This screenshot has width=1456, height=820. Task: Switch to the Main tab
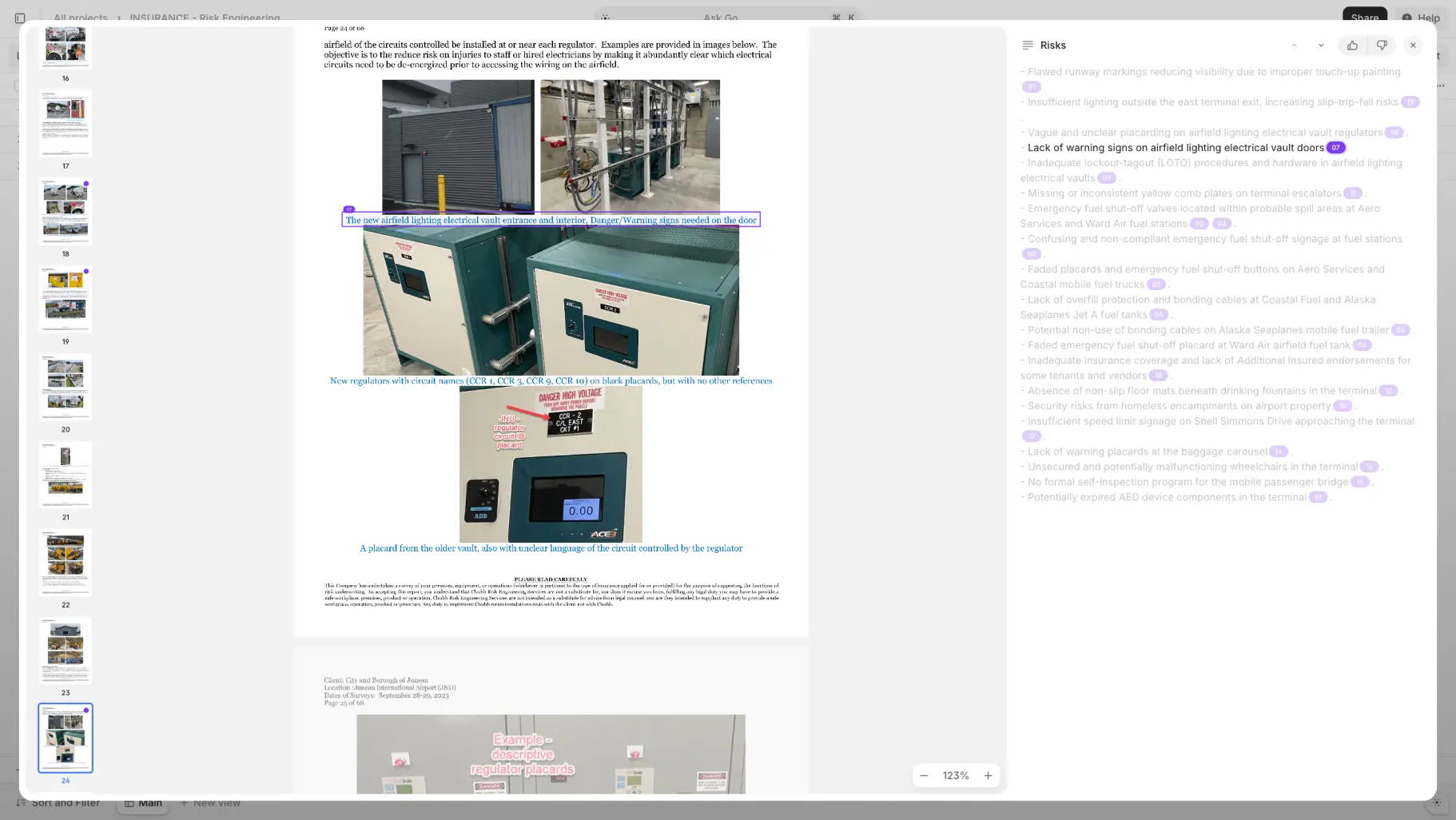tap(143, 803)
